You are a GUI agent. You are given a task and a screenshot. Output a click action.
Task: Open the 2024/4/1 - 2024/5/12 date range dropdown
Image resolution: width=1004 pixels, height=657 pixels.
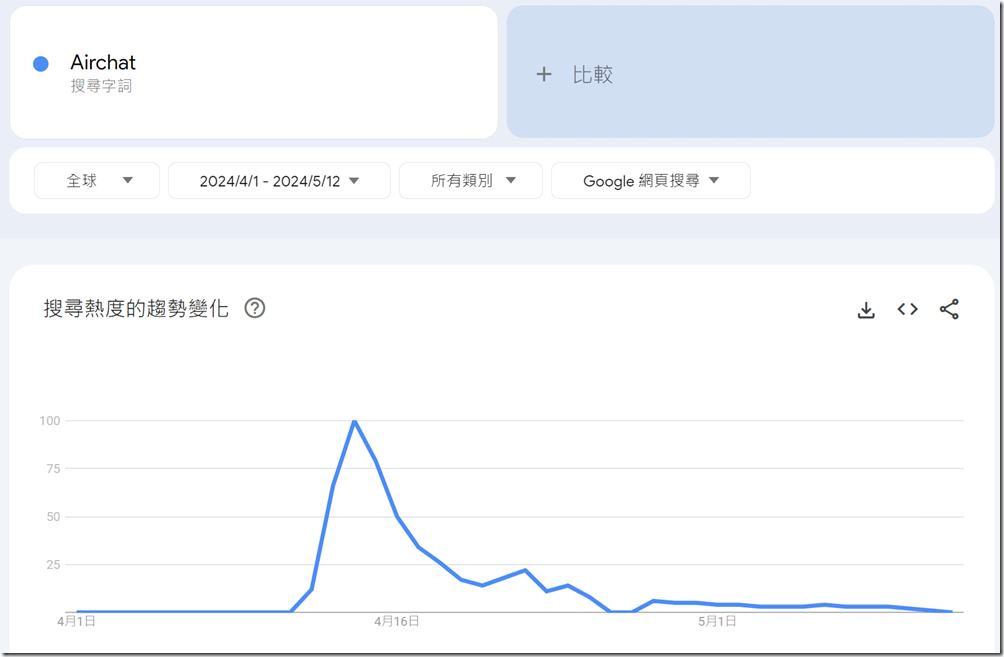pos(279,181)
